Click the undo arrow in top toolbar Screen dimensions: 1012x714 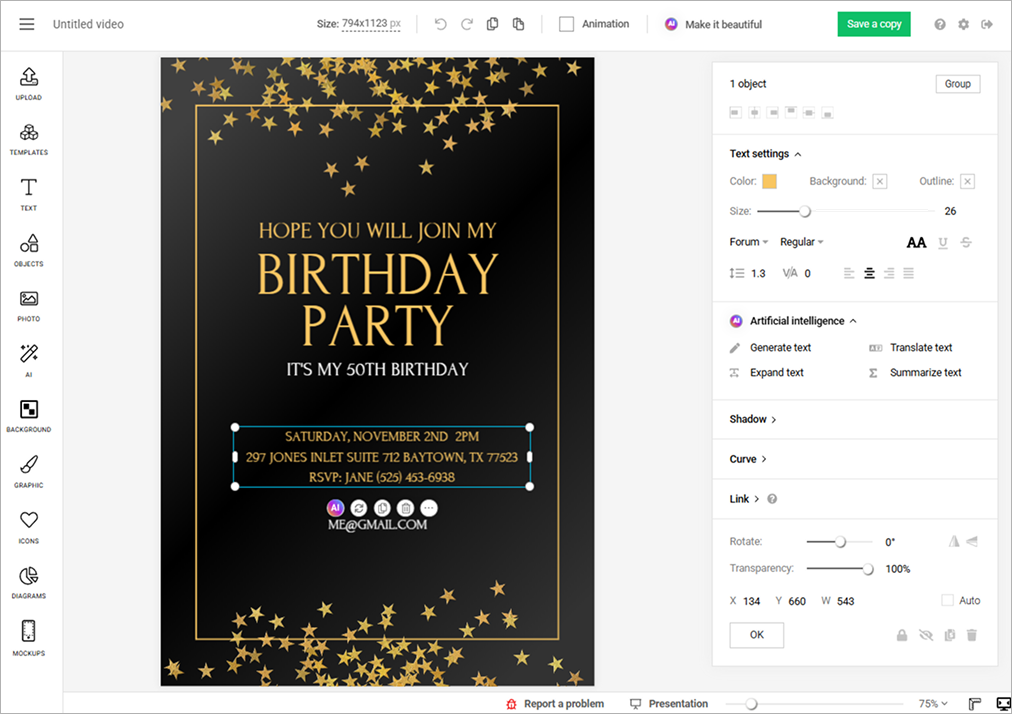pos(440,24)
